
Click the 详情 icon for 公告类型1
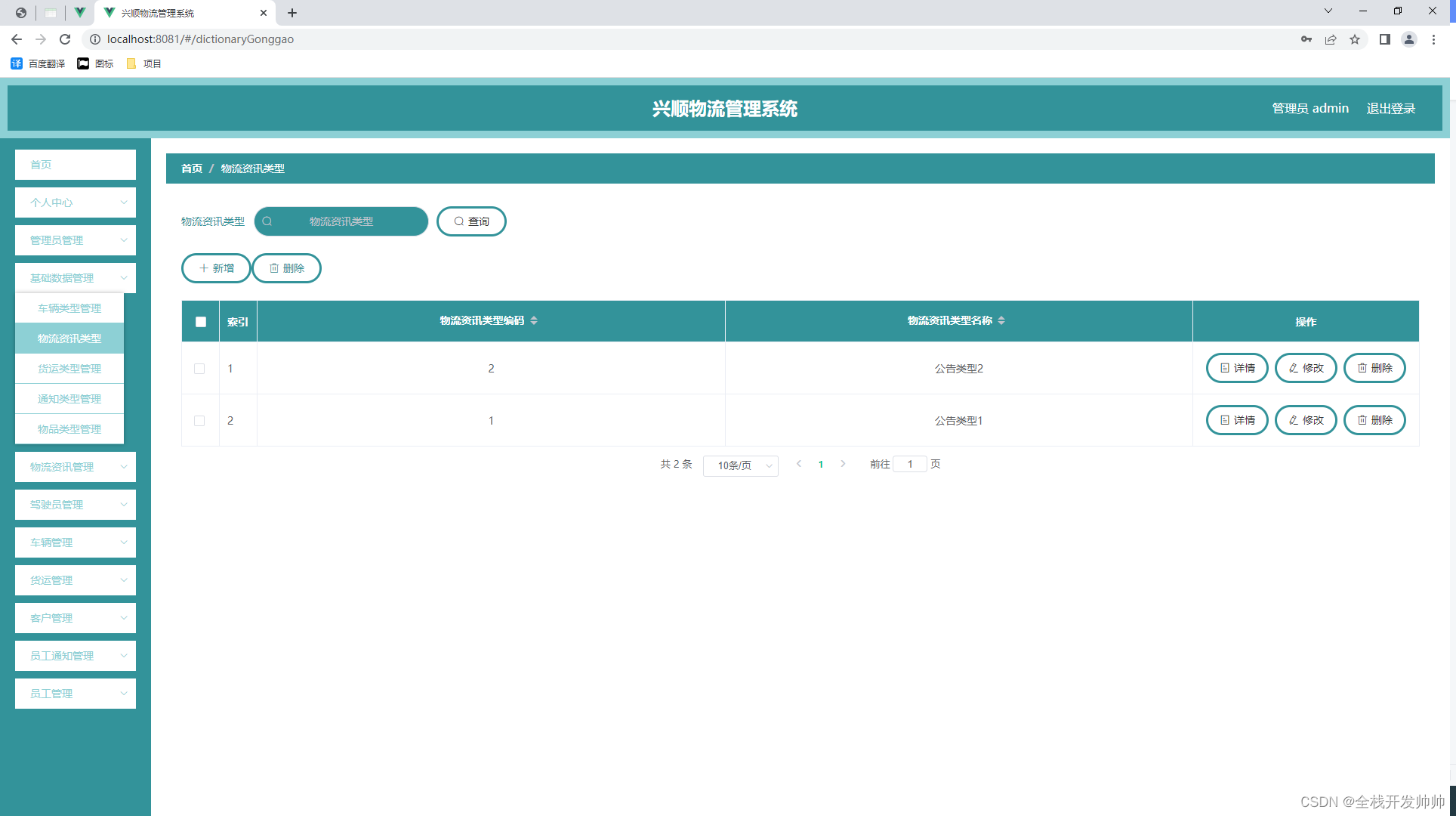(x=1237, y=420)
